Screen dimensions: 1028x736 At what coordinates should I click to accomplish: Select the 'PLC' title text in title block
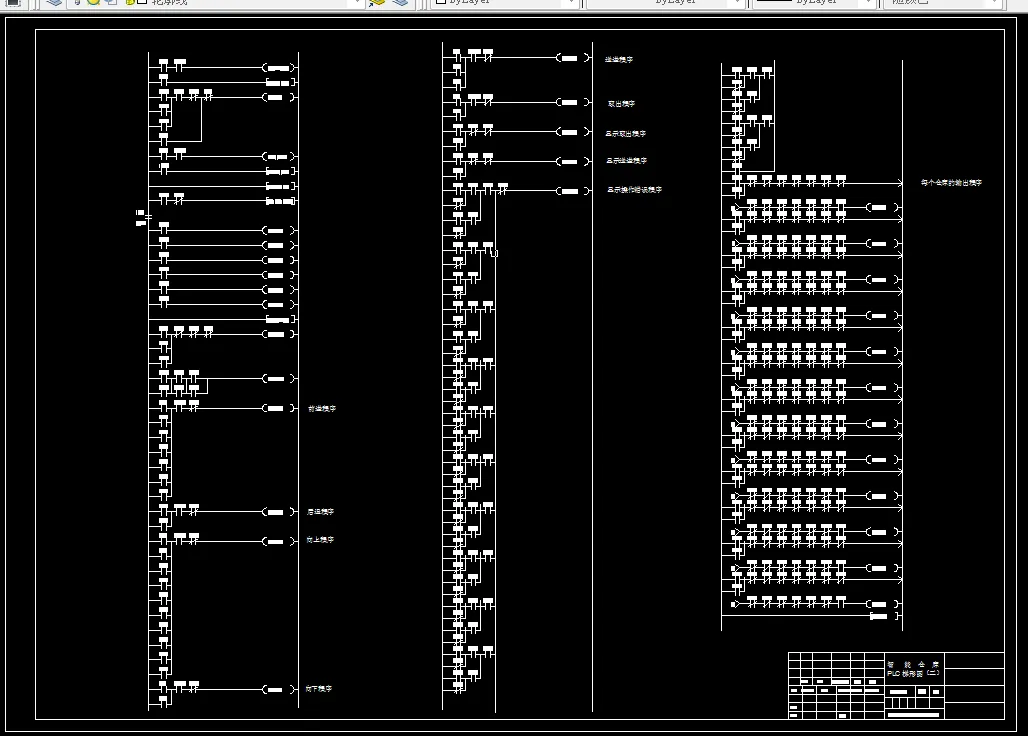click(914, 673)
